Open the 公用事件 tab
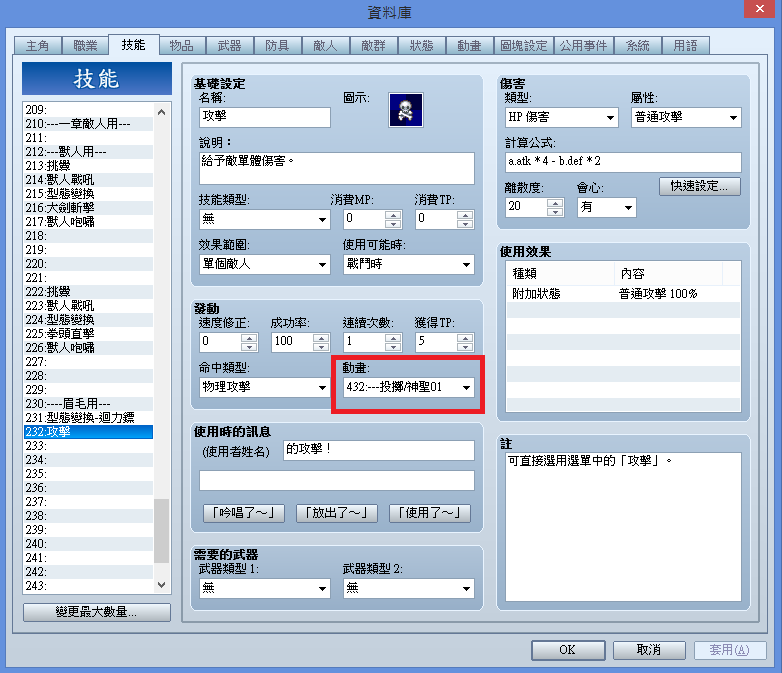782x673 pixels. [x=583, y=46]
